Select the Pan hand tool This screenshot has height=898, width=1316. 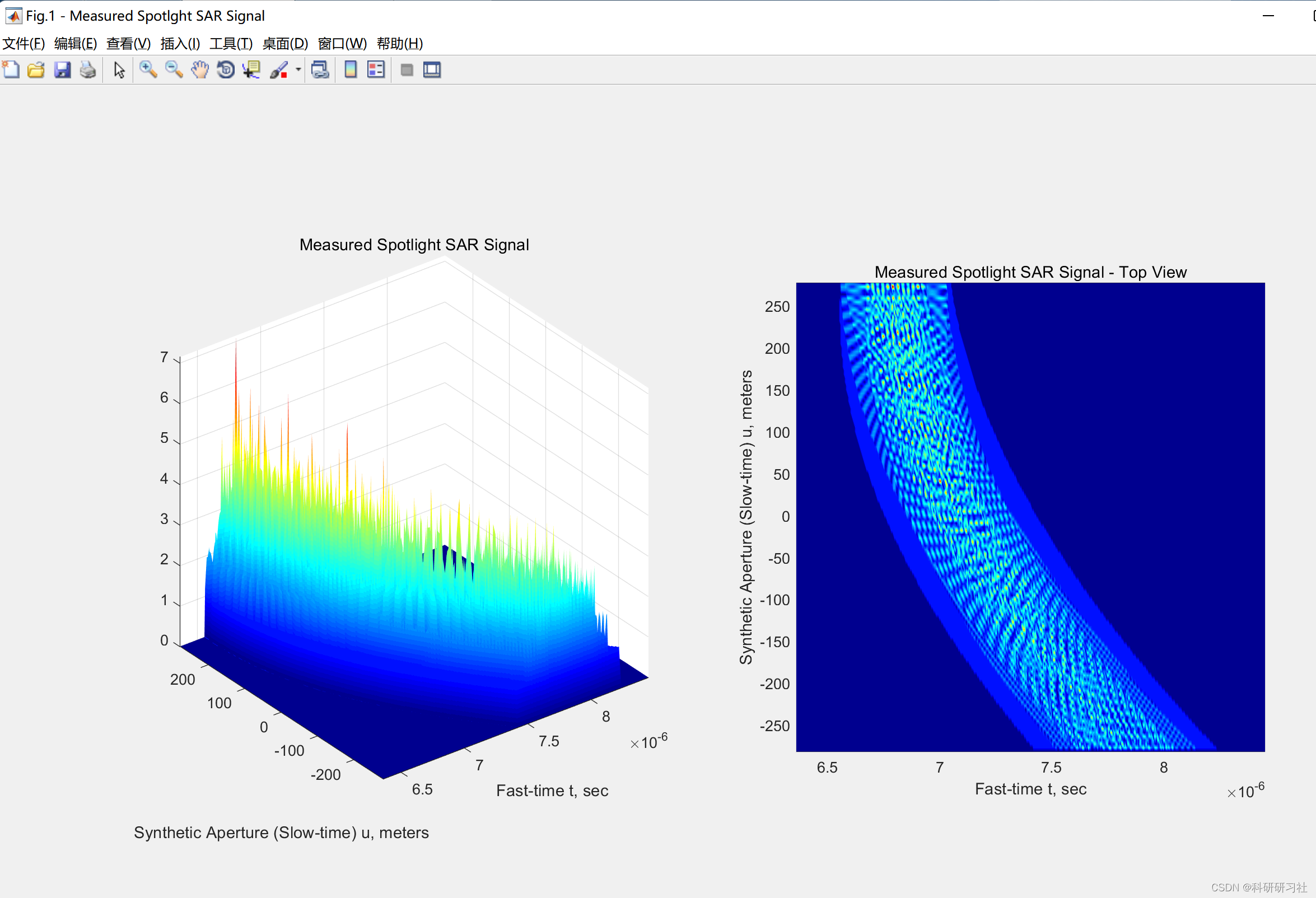click(199, 69)
